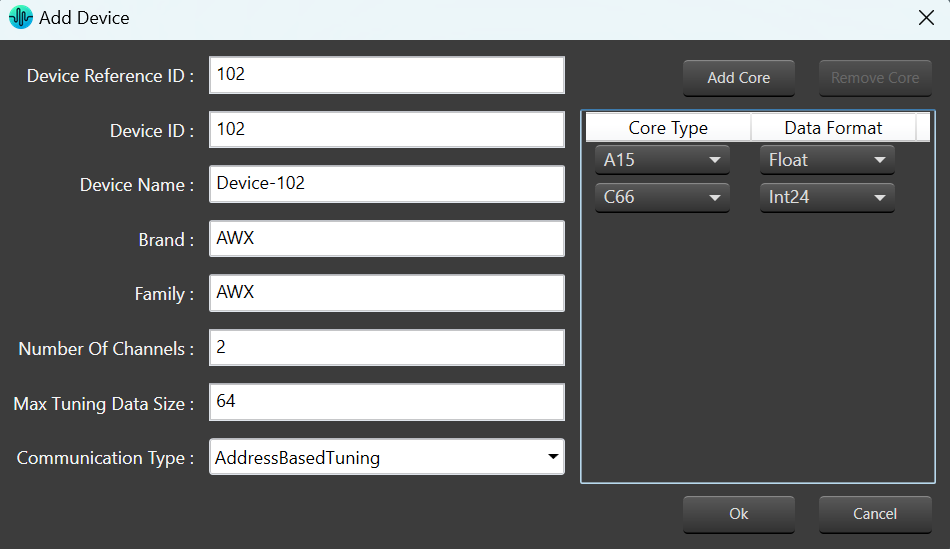This screenshot has height=549, width=950.
Task: Click into the Device ID field
Action: click(x=387, y=130)
